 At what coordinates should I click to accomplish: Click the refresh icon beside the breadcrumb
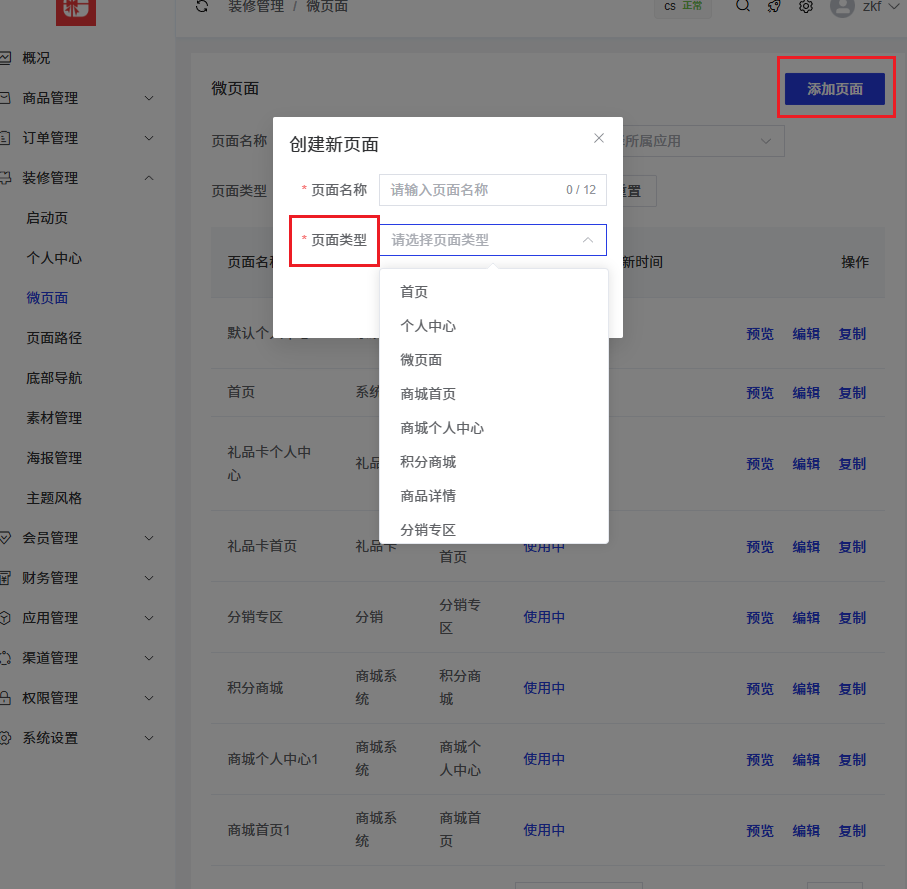point(202,6)
